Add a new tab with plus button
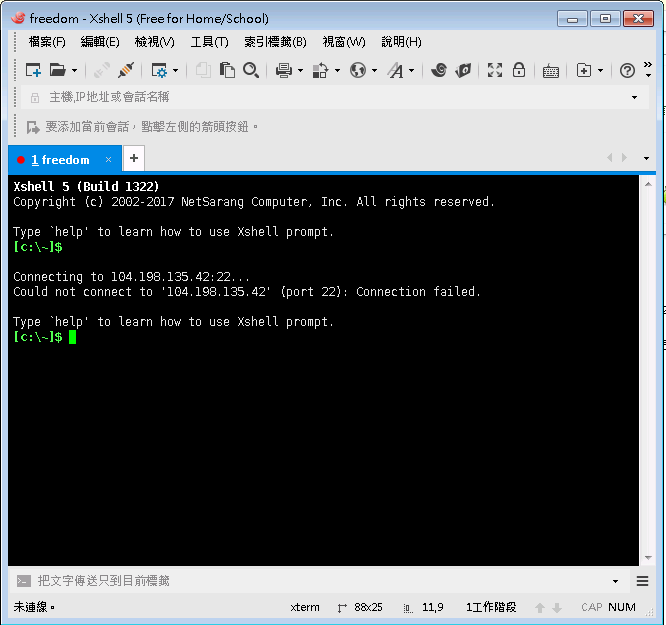Image resolution: width=666 pixels, height=625 pixels. (x=134, y=158)
